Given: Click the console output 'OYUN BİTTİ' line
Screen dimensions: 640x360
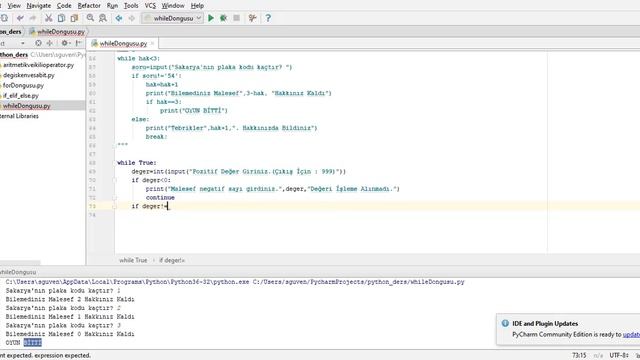Looking at the screenshot, I should 24,342.
